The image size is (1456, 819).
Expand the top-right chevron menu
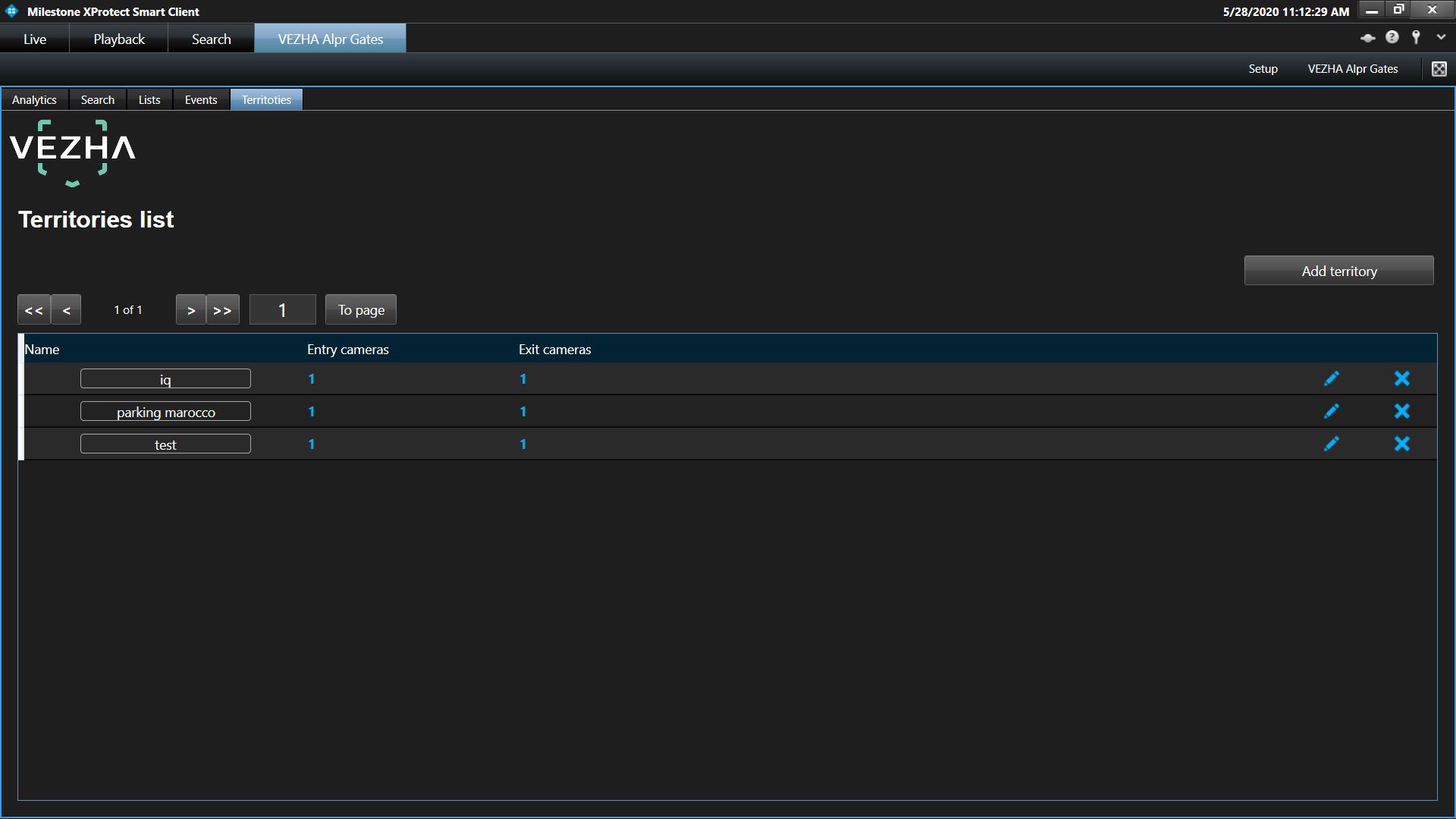[x=1441, y=37]
